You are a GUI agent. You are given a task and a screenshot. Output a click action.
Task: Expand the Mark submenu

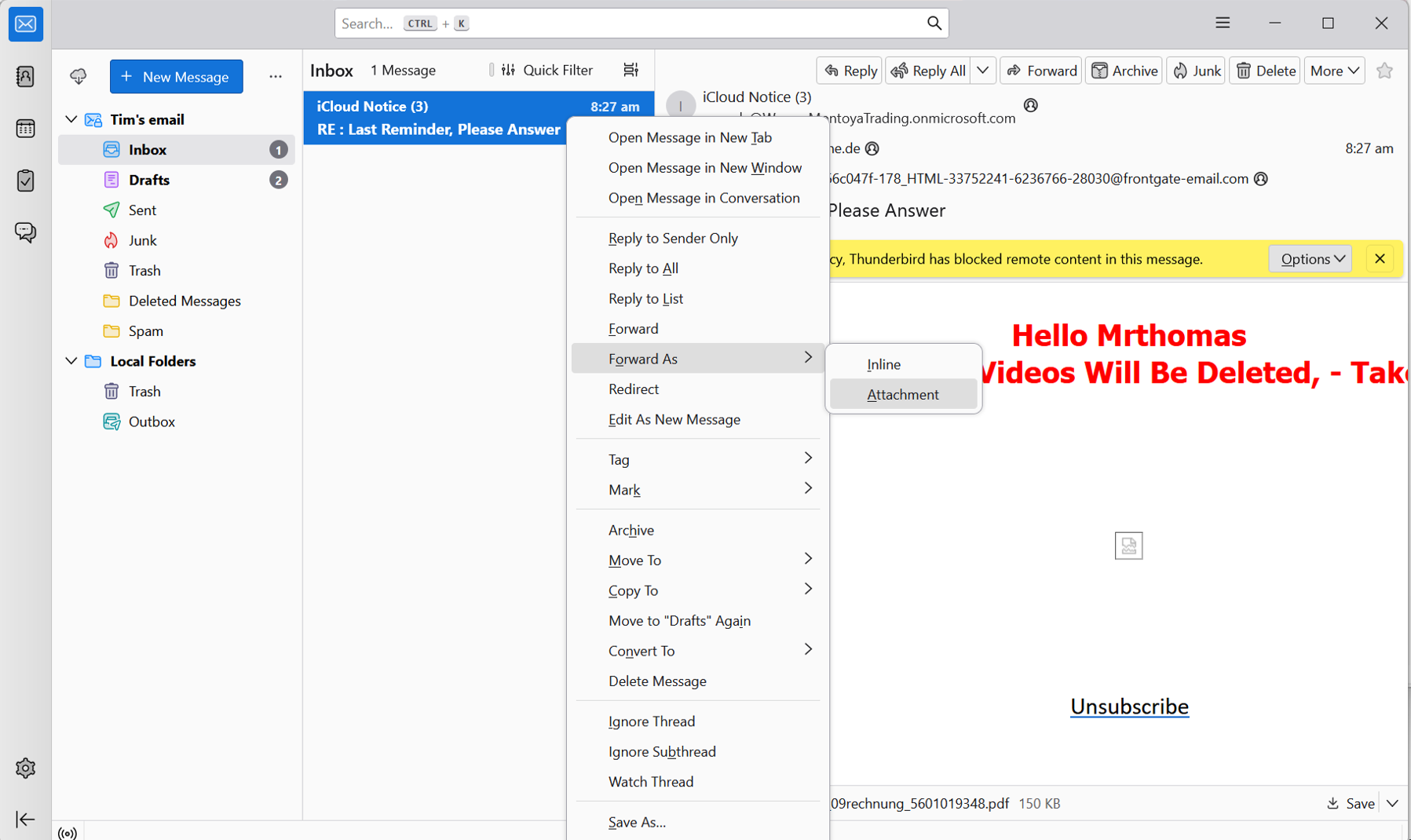click(x=697, y=490)
